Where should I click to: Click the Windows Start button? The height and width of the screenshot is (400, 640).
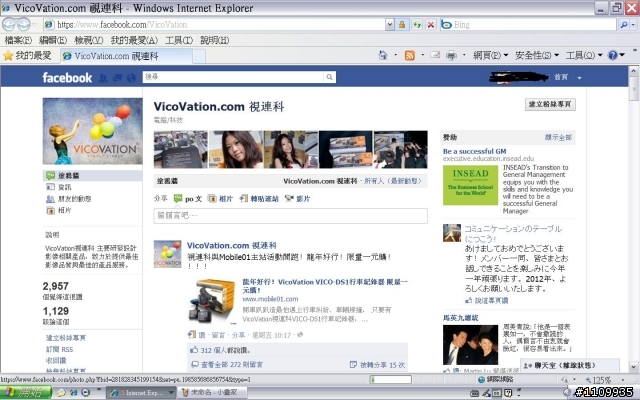click(26, 393)
